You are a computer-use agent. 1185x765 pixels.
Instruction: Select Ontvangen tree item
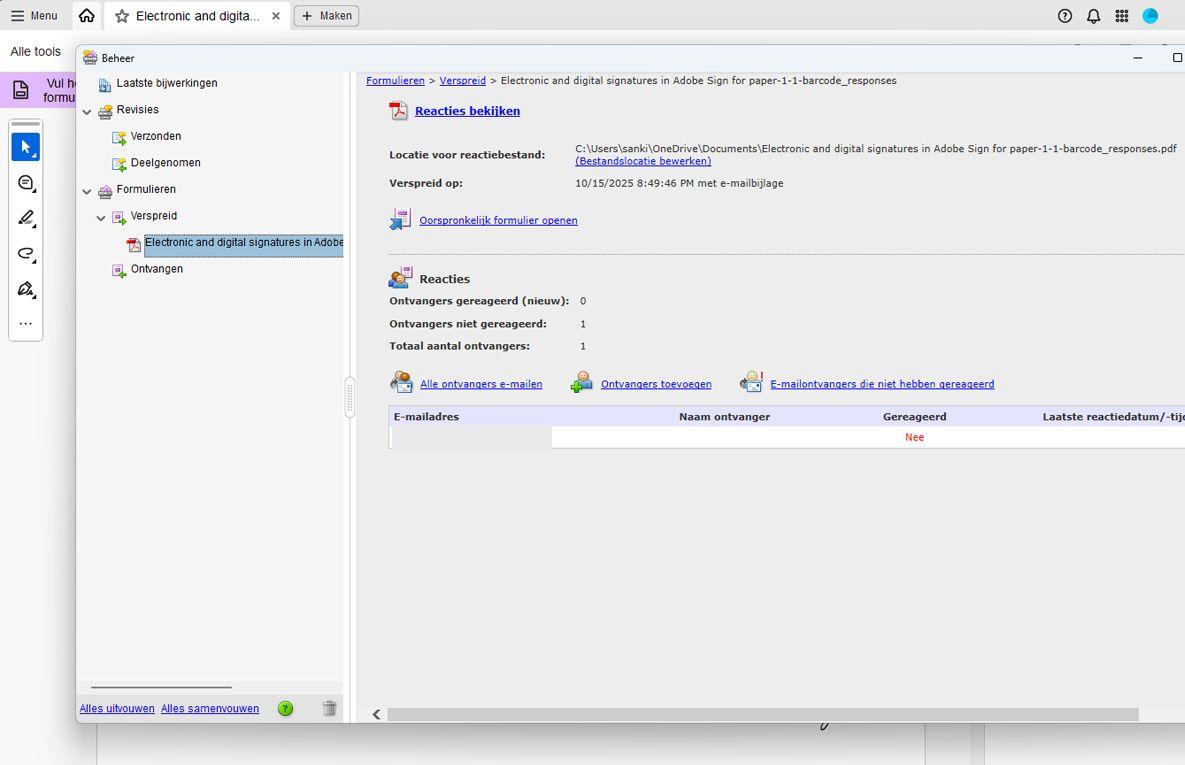tap(156, 268)
